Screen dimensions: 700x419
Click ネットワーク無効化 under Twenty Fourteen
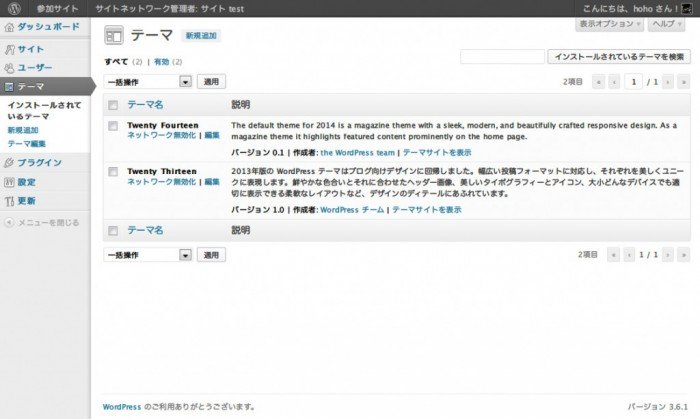pyautogui.click(x=161, y=135)
